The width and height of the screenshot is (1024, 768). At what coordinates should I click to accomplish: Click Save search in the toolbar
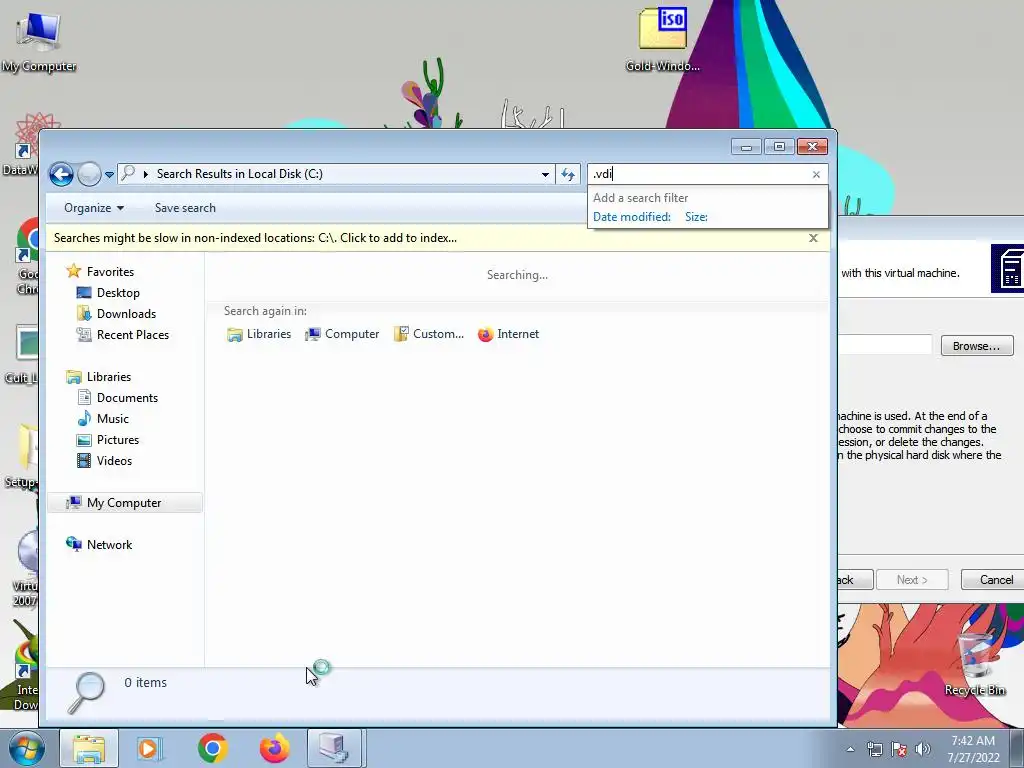click(185, 208)
